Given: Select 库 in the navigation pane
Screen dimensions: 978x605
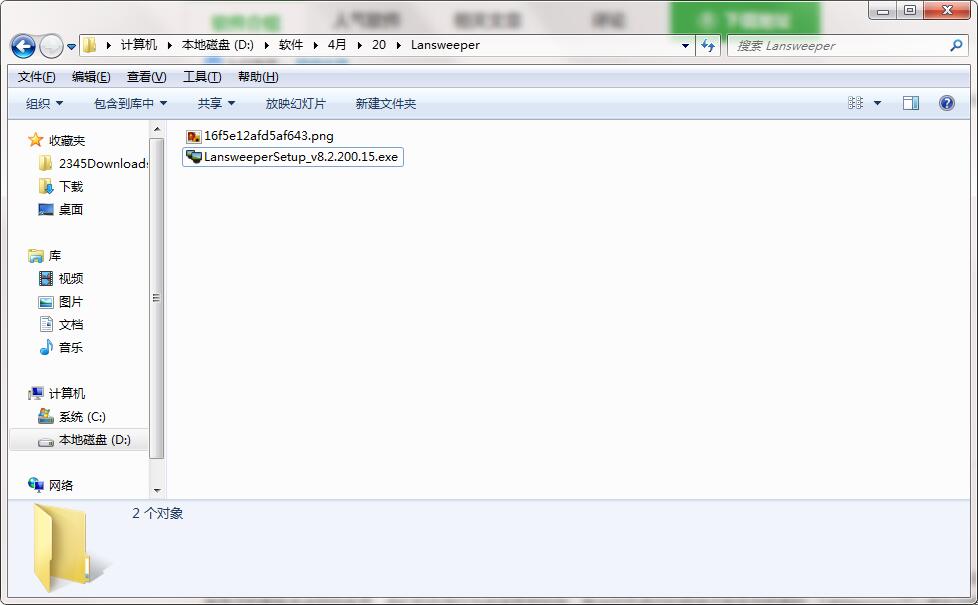Looking at the screenshot, I should click(x=45, y=256).
